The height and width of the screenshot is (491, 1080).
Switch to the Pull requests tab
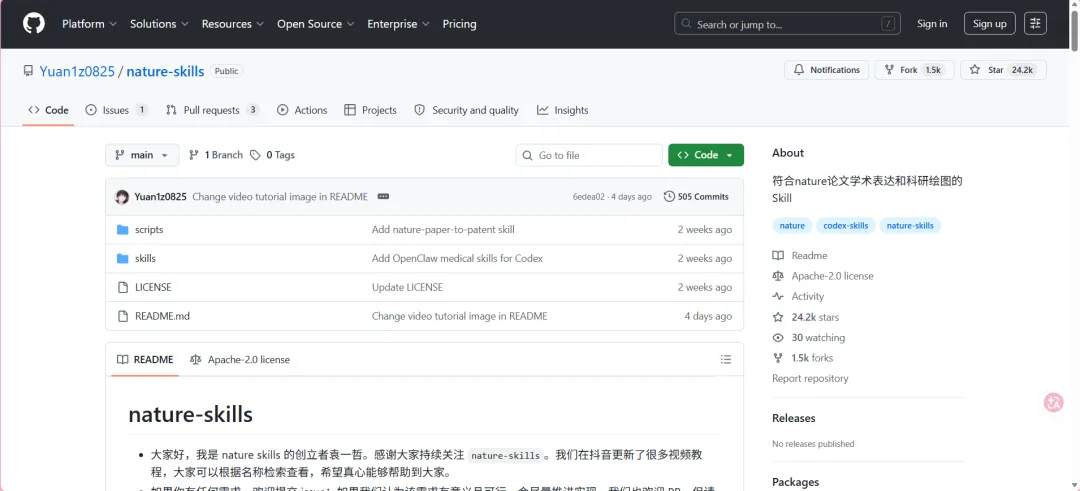pyautogui.click(x=213, y=110)
